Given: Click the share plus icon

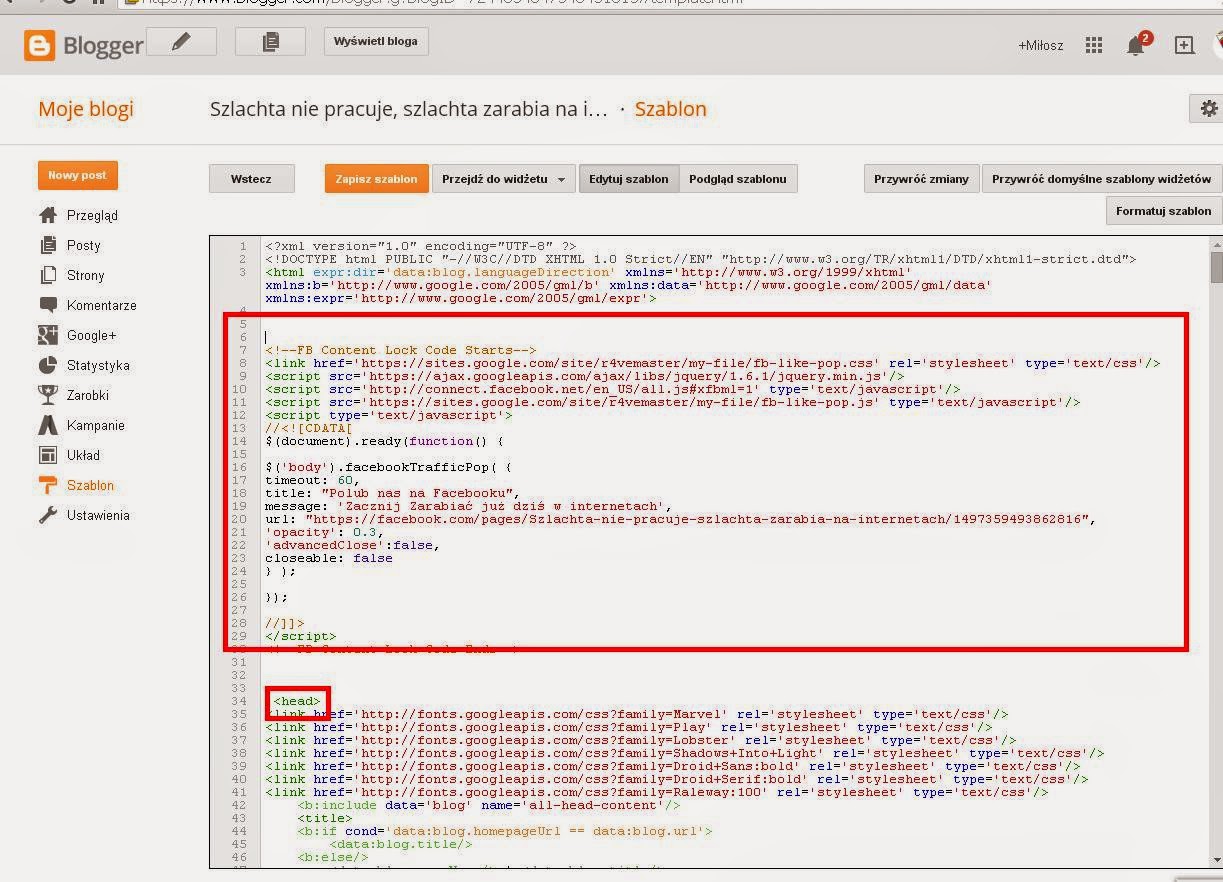Looking at the screenshot, I should [x=1184, y=45].
